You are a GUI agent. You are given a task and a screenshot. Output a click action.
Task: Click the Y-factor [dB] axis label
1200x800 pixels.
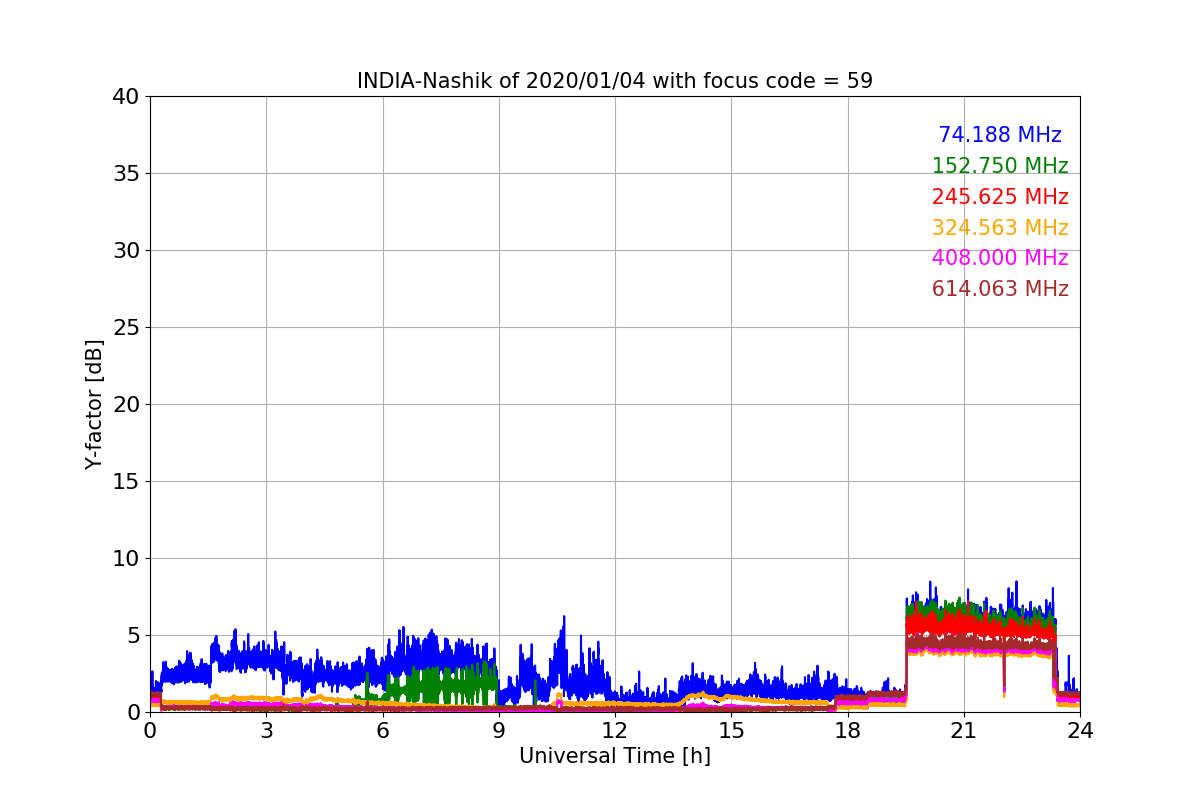(x=94, y=404)
